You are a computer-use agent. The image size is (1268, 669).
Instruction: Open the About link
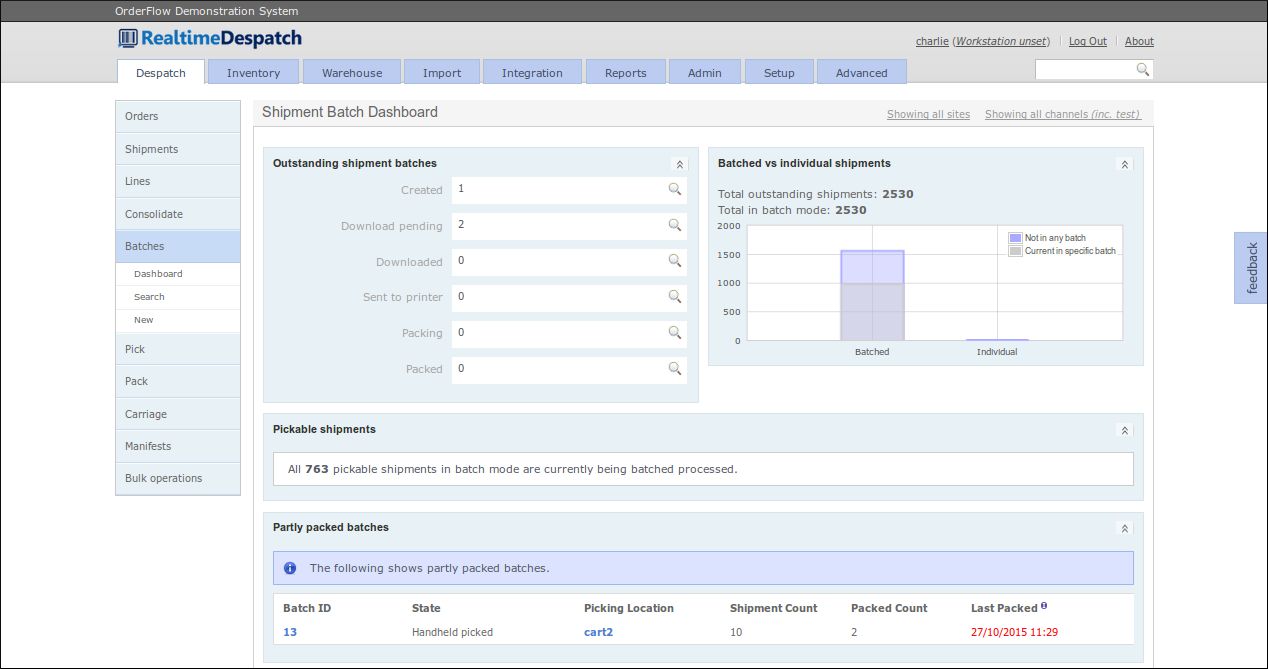[x=1139, y=41]
